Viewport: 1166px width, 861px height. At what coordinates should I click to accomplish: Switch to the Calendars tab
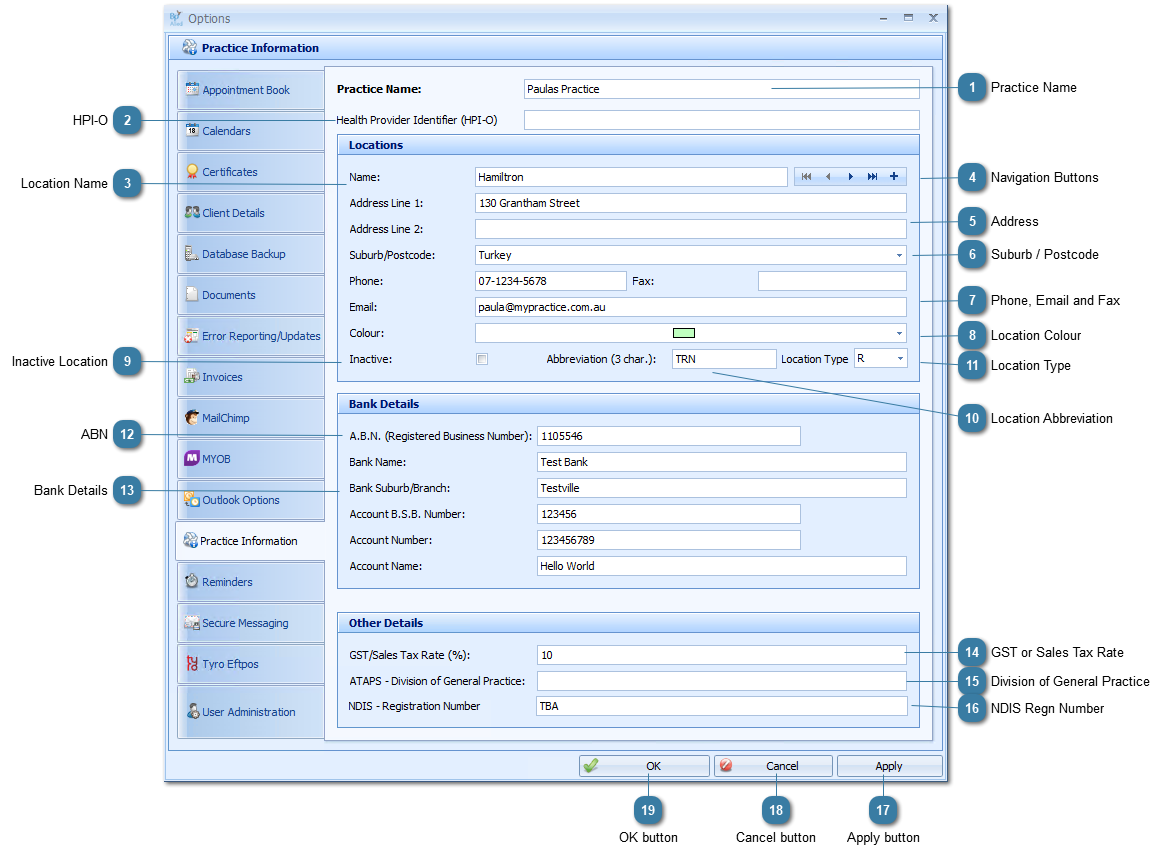[x=251, y=131]
